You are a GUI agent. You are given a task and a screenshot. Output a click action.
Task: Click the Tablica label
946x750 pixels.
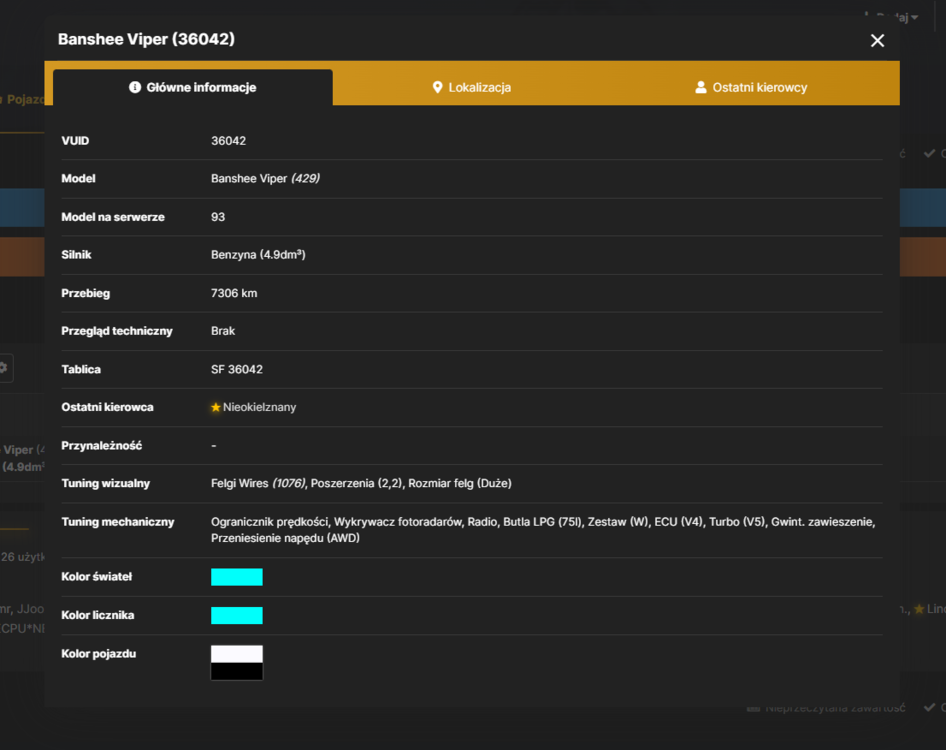[x=81, y=369]
